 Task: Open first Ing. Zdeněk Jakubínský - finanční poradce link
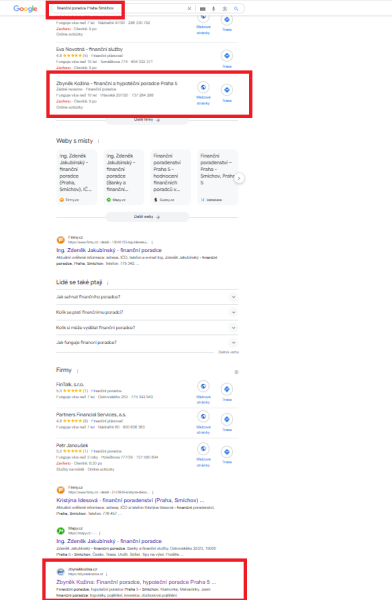(109, 250)
